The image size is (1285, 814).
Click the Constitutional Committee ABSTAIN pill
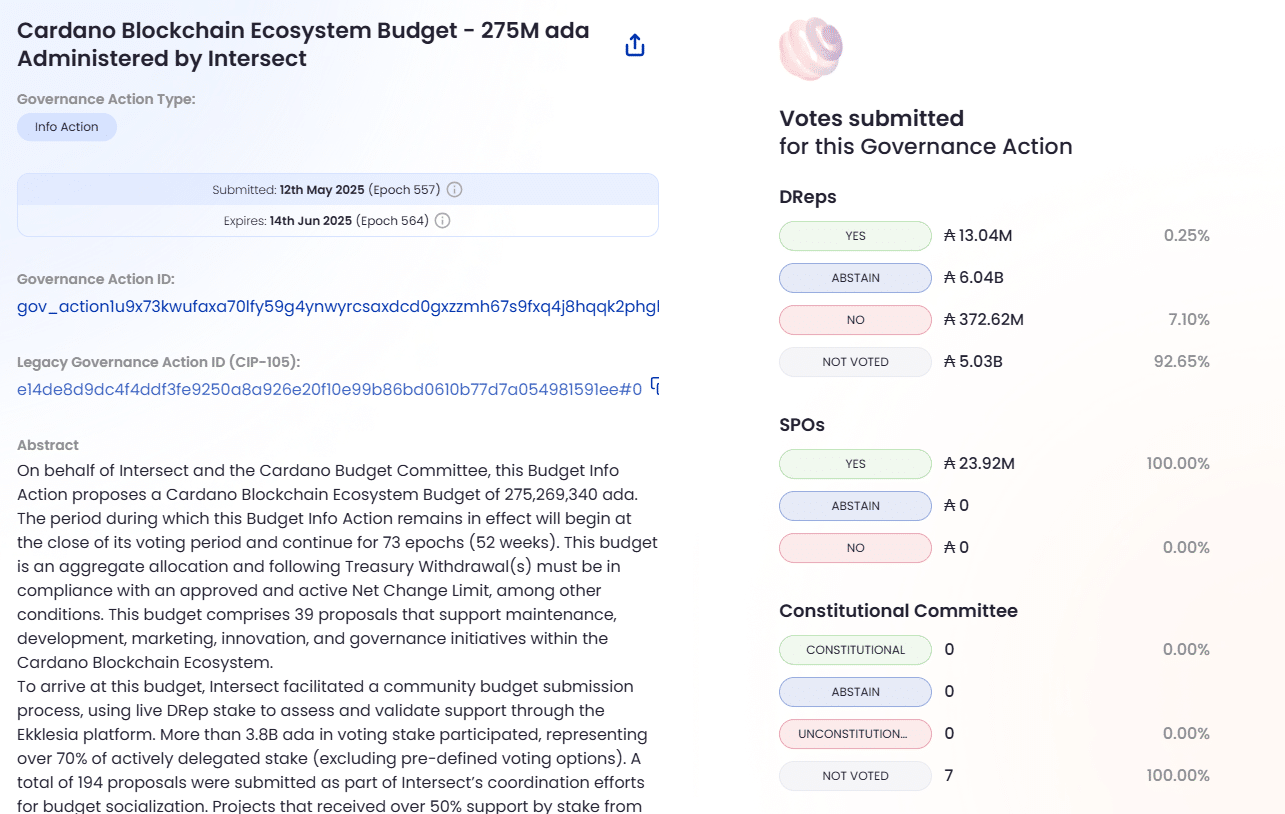pyautogui.click(x=855, y=692)
